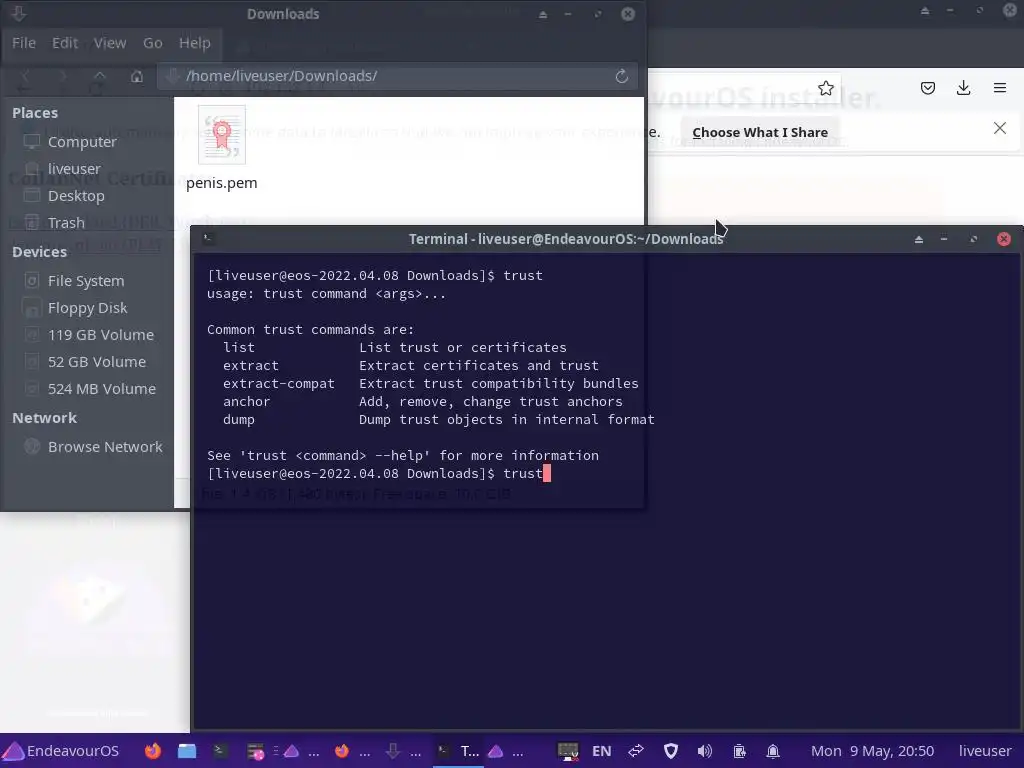This screenshot has width=1024, height=768.
Task: Mount the 52 GB Volume
Action: [97, 362]
